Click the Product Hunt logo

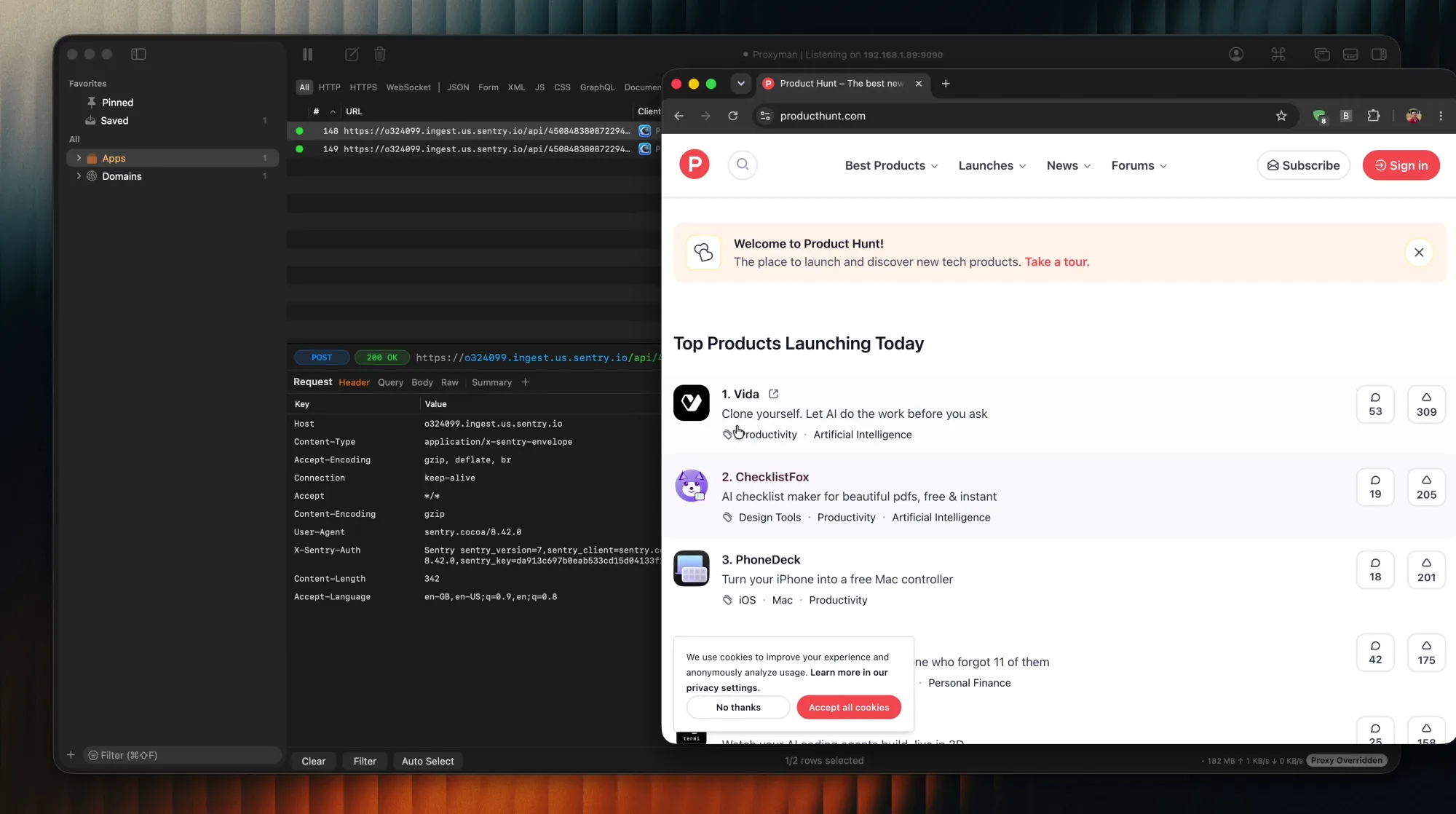(x=695, y=165)
